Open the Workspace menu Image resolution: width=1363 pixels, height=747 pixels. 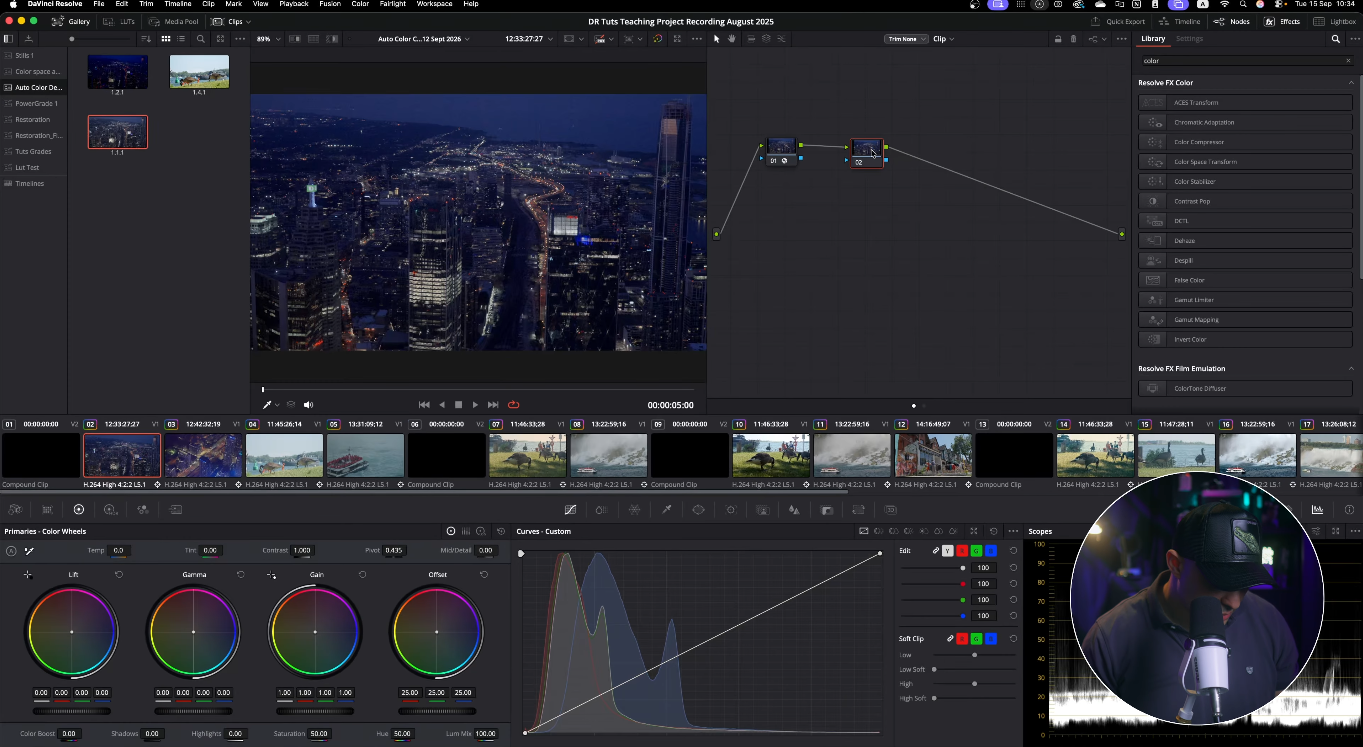pos(434,4)
